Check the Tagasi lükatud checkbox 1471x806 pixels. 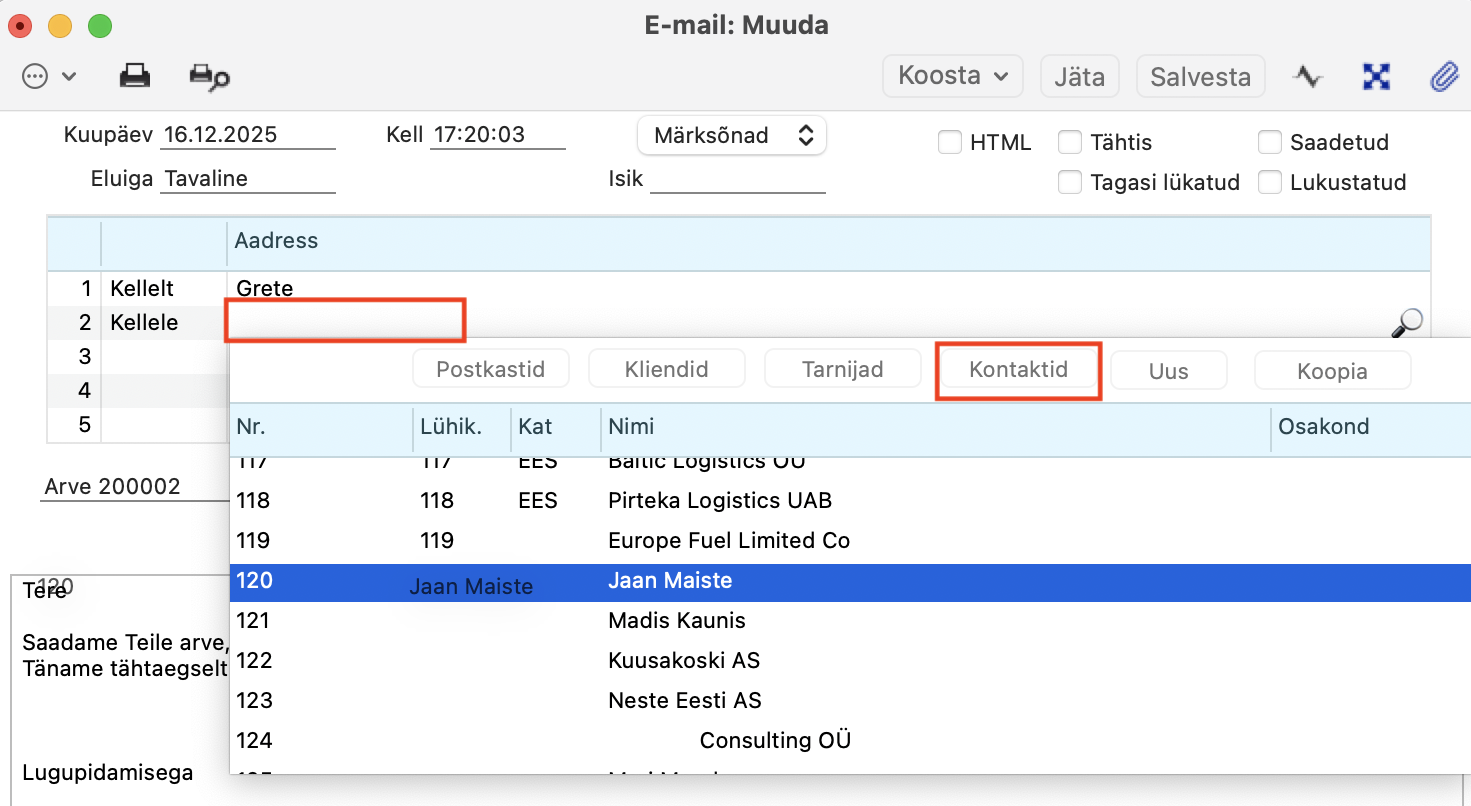[x=1070, y=183]
